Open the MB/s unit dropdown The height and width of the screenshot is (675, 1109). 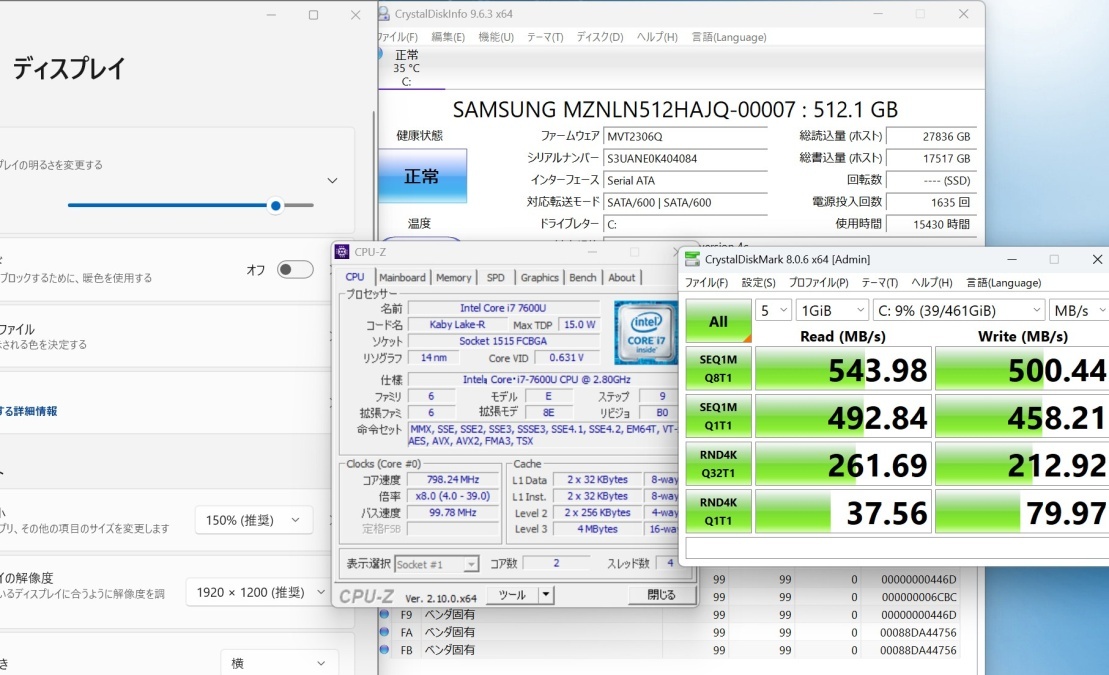[x=1079, y=311]
